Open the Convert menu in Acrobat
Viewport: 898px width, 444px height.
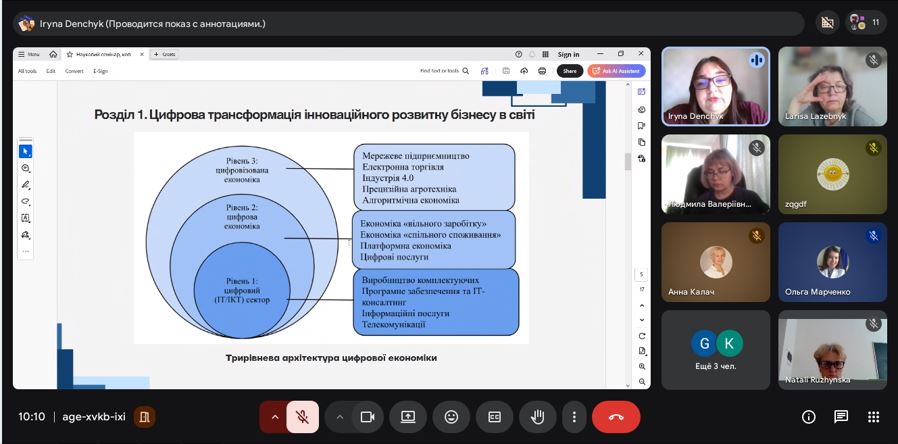(74, 71)
